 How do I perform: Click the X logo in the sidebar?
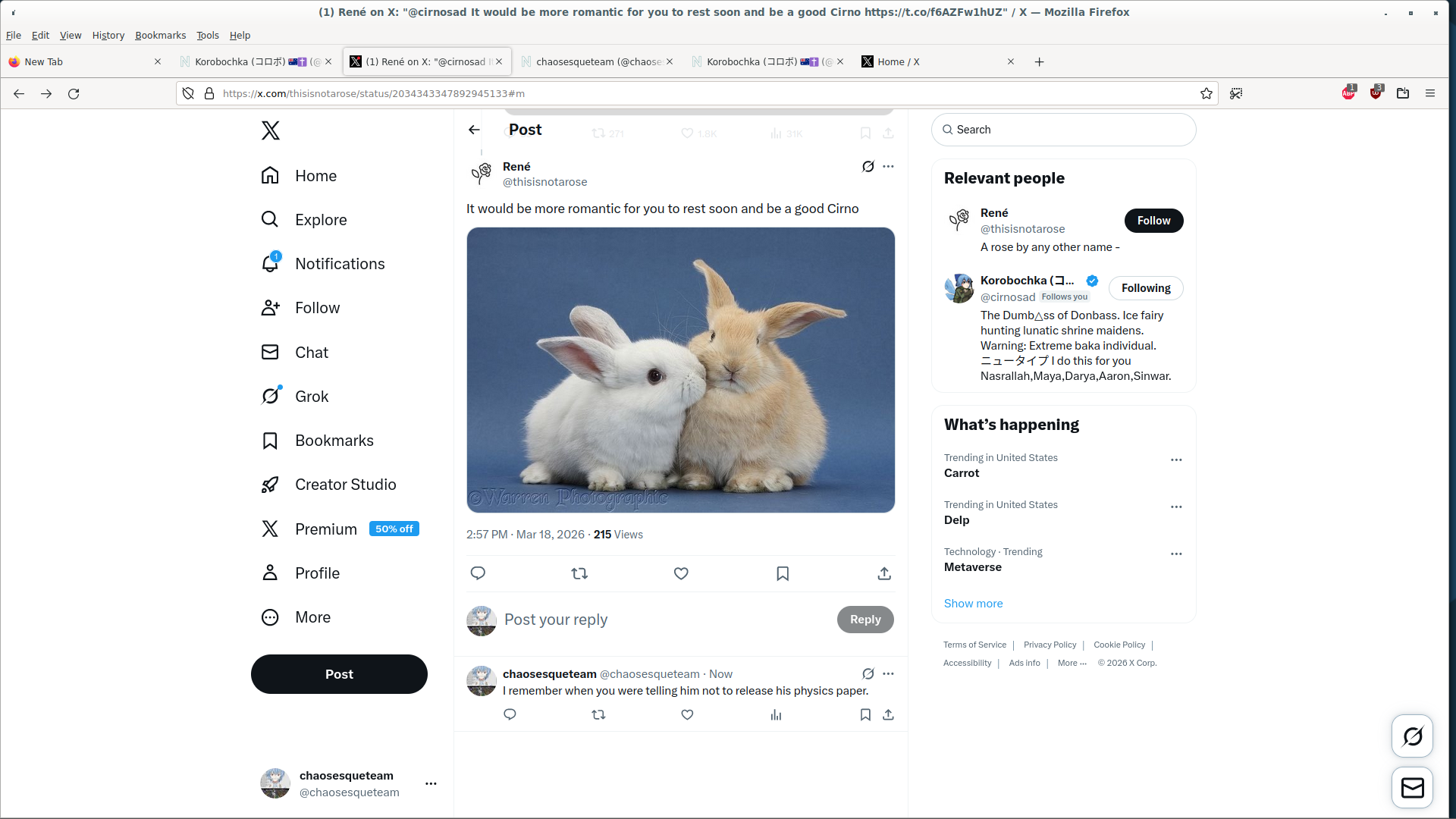point(271,130)
